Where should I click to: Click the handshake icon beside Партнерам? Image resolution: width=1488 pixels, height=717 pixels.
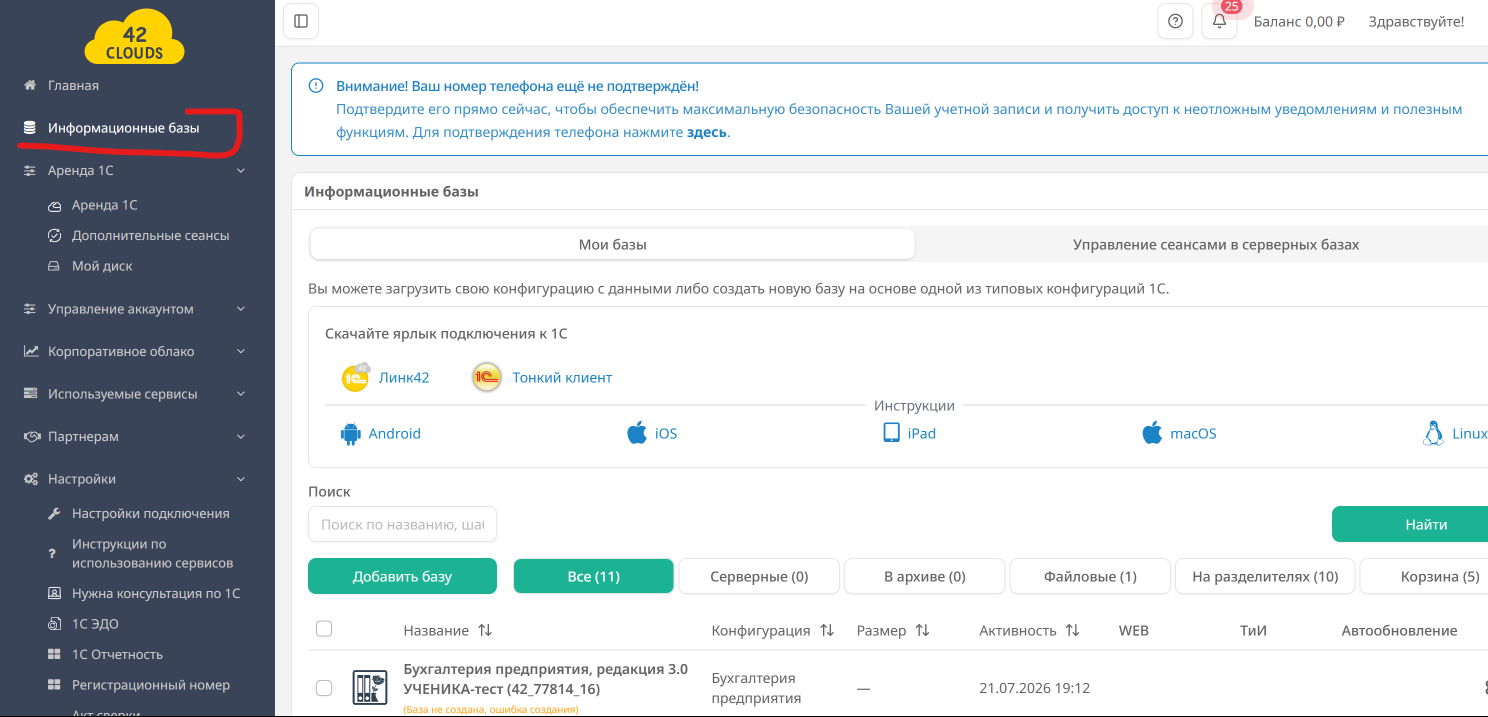tap(30, 436)
